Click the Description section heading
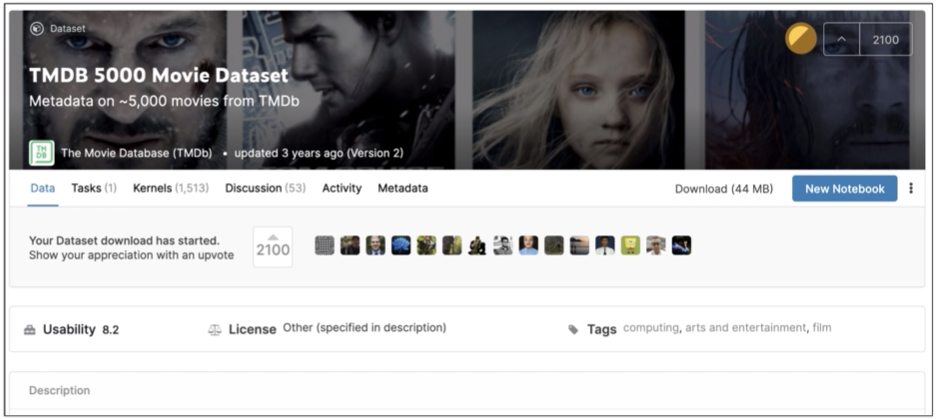This screenshot has width=938, height=419. pyautogui.click(x=59, y=390)
